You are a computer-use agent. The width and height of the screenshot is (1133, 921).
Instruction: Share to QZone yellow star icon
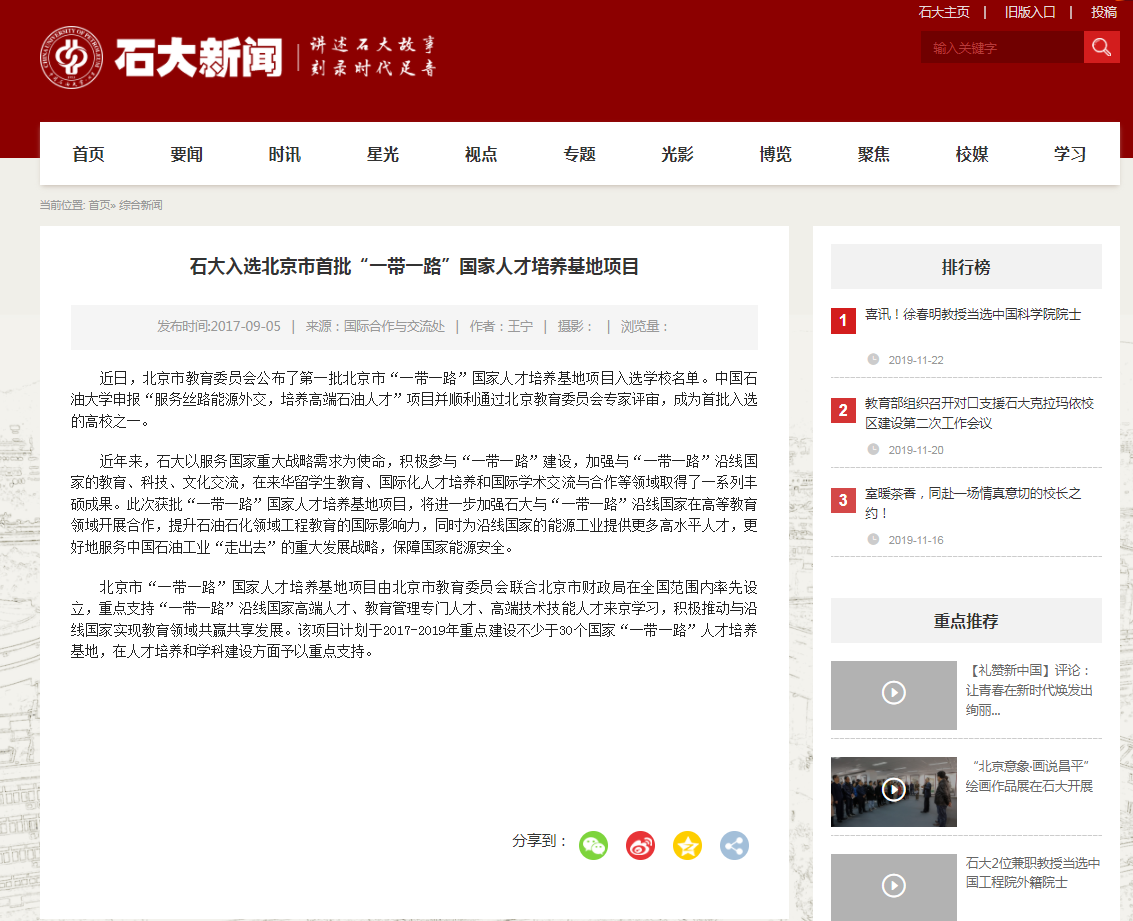(x=687, y=845)
